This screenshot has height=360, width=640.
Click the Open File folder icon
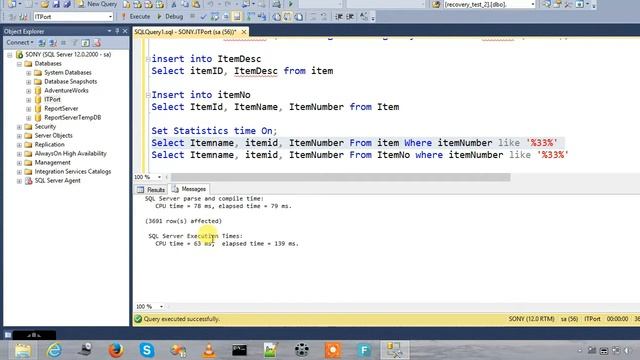coord(45,4)
